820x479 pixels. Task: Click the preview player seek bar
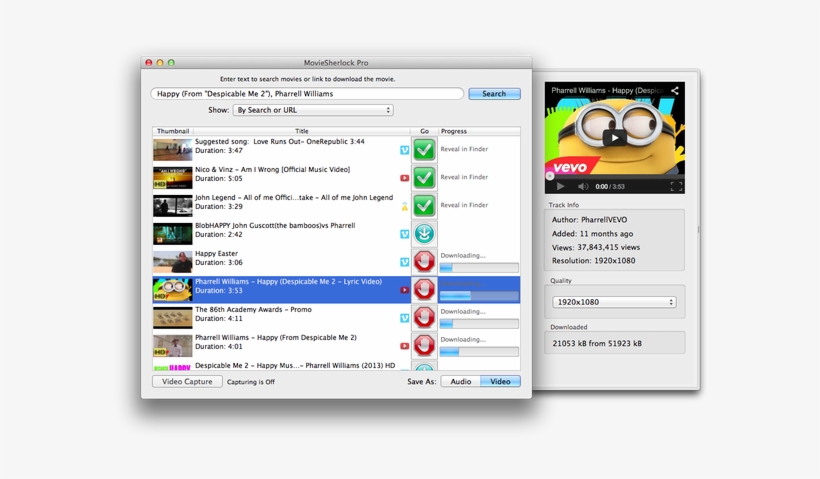tap(614, 176)
